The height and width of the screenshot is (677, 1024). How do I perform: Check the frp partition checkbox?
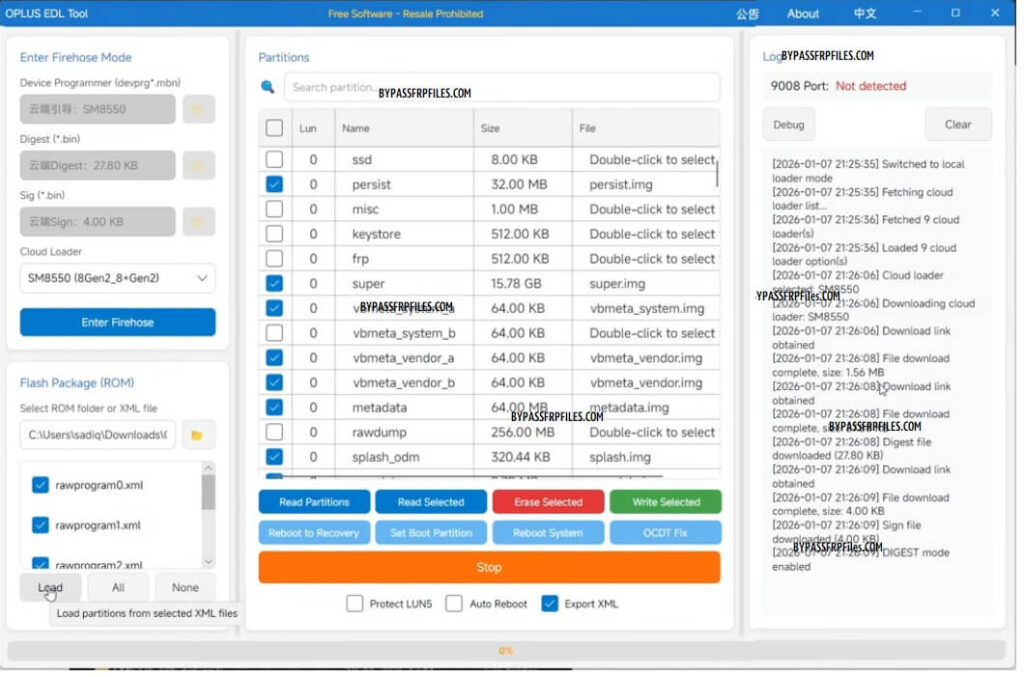(x=274, y=259)
